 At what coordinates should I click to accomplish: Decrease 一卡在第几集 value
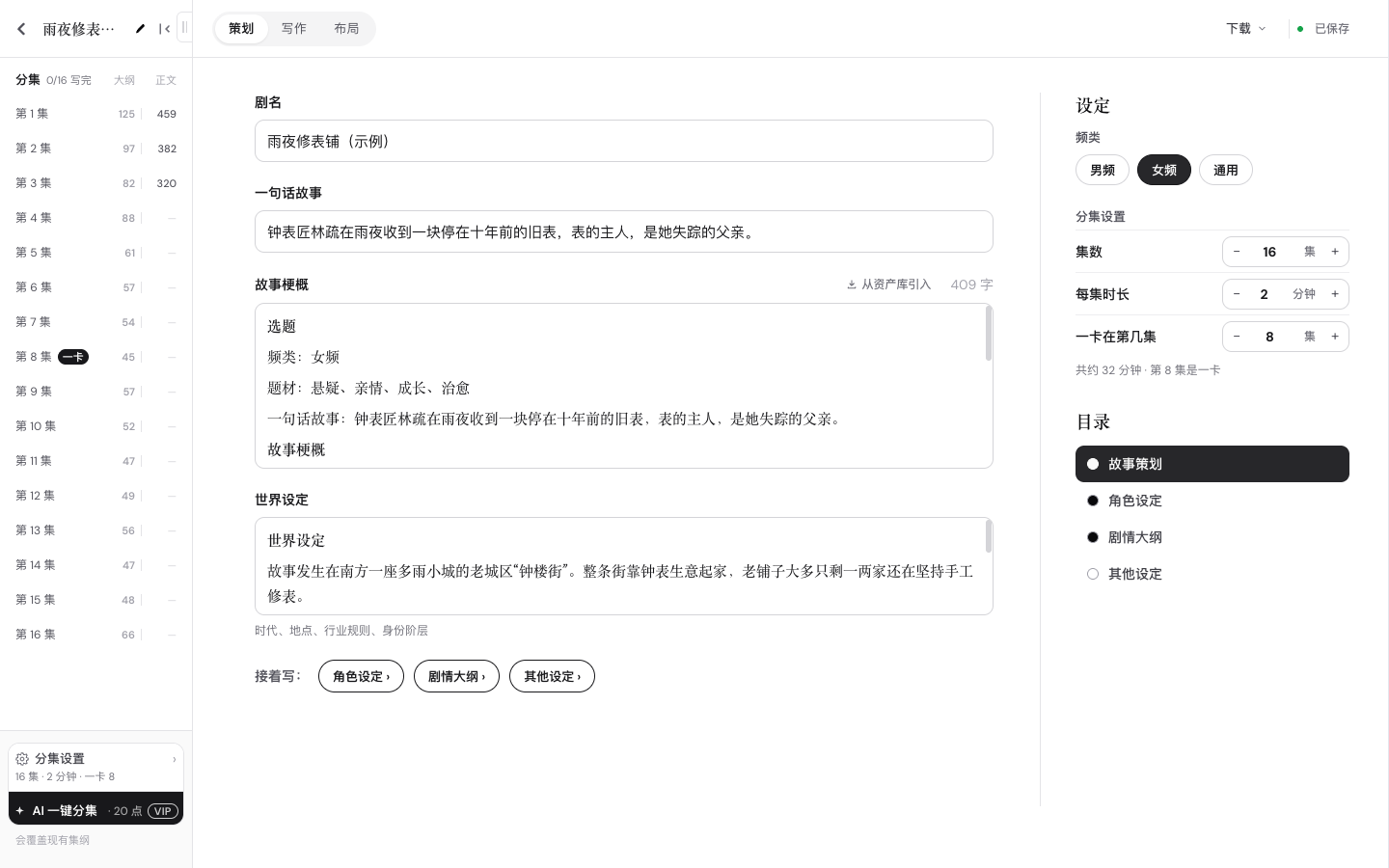click(1237, 337)
